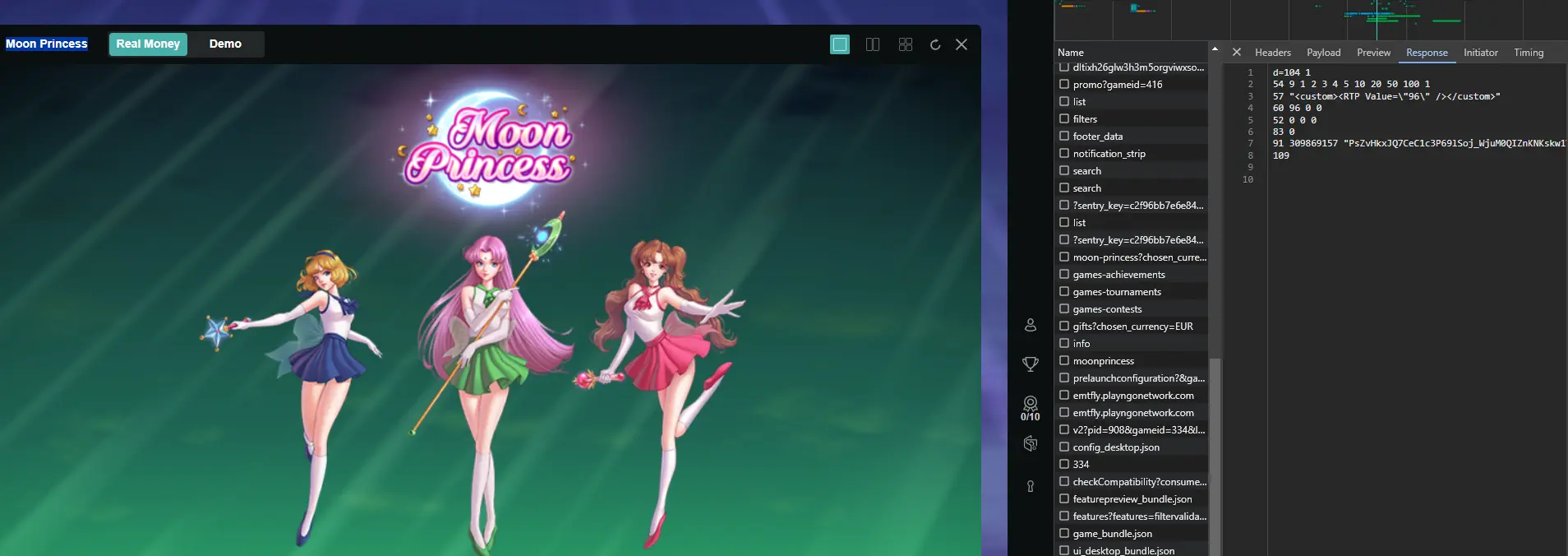The width and height of the screenshot is (1568, 556).
Task: Click the response line "60 96 0 0"
Action: tap(1297, 108)
